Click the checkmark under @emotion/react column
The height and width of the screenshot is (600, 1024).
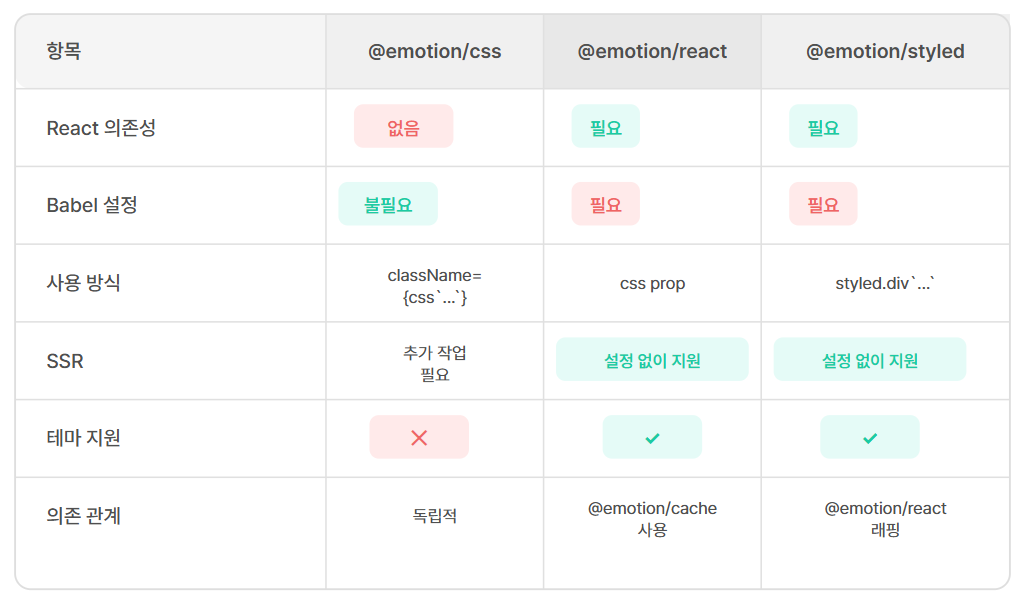652,438
